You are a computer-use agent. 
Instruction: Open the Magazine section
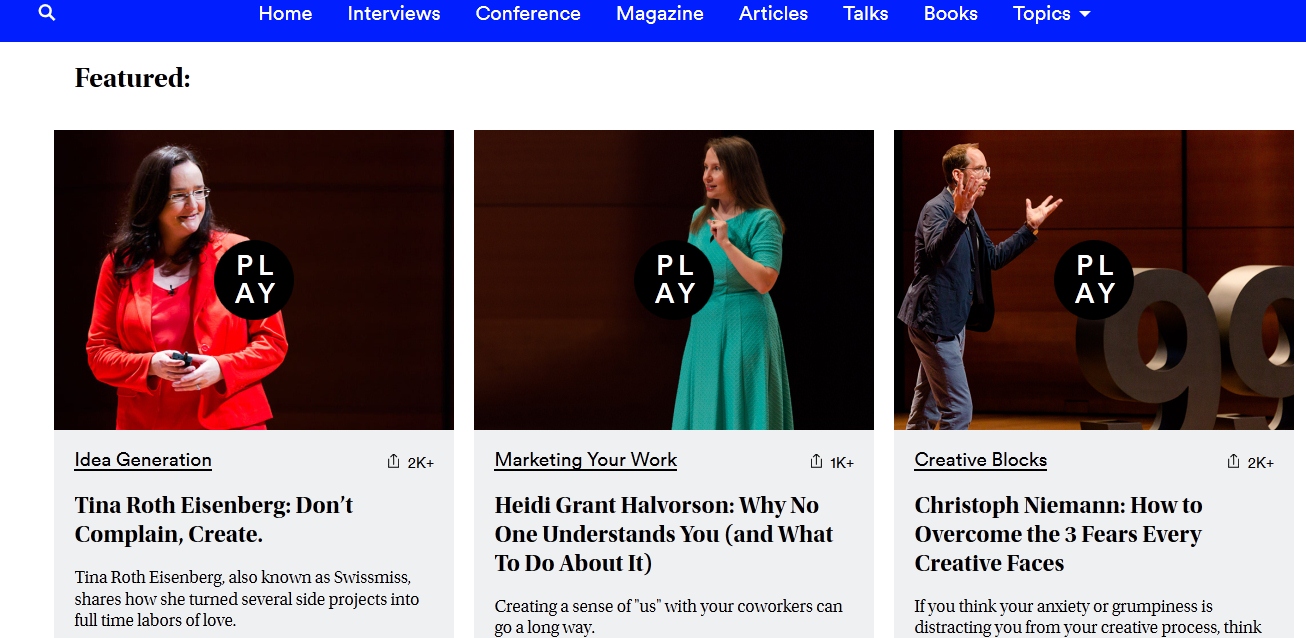pos(660,14)
